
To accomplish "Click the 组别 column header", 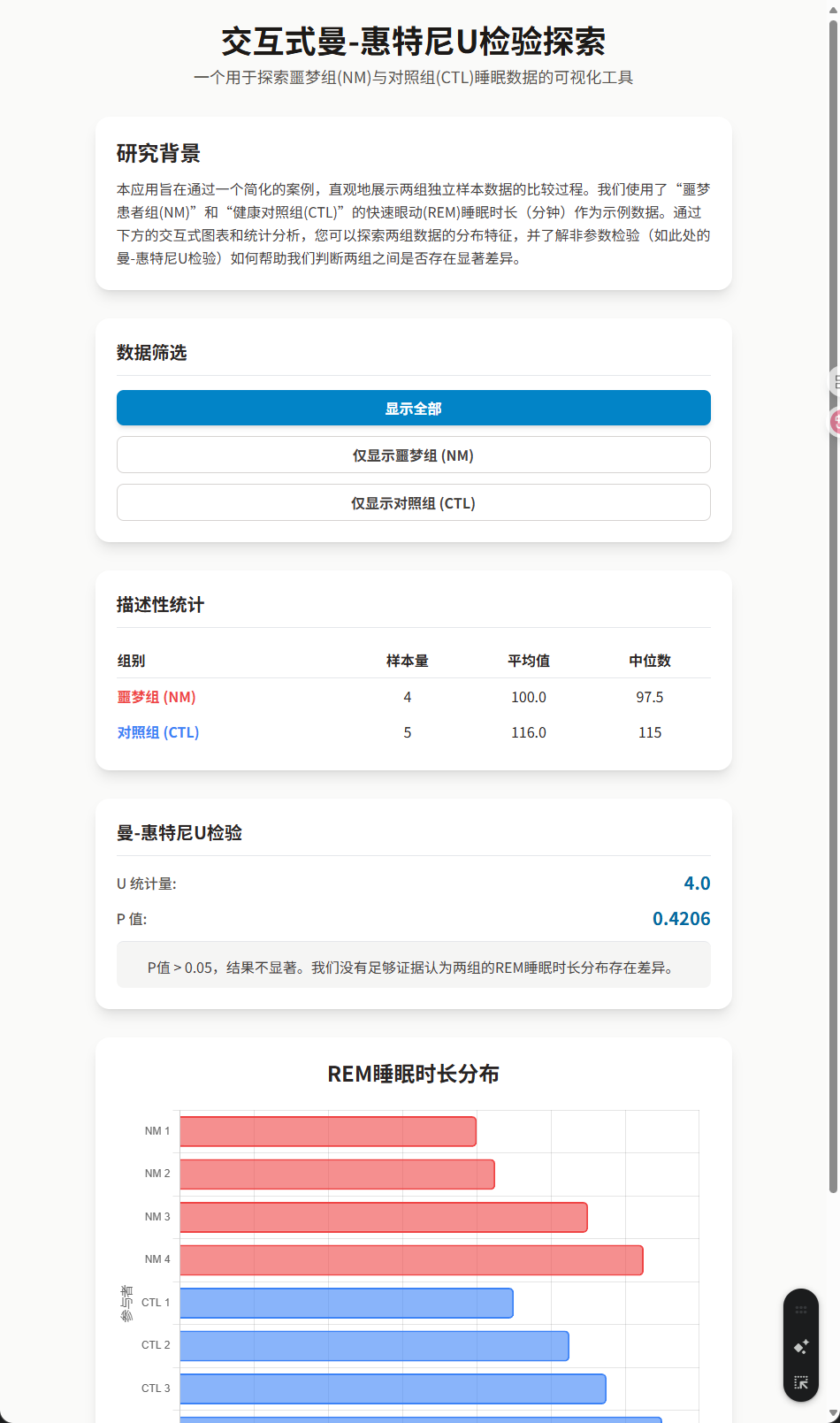I will coord(131,661).
